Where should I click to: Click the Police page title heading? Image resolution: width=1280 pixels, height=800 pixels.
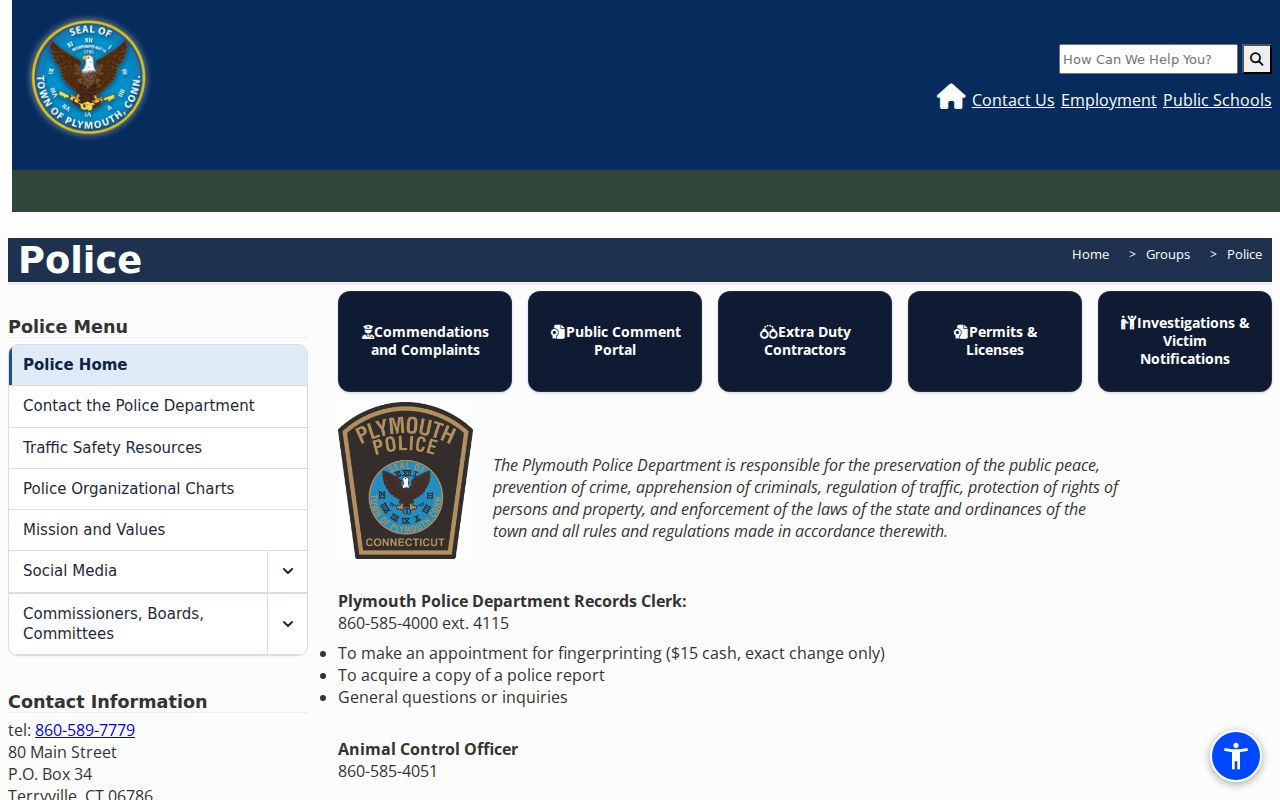tap(80, 260)
